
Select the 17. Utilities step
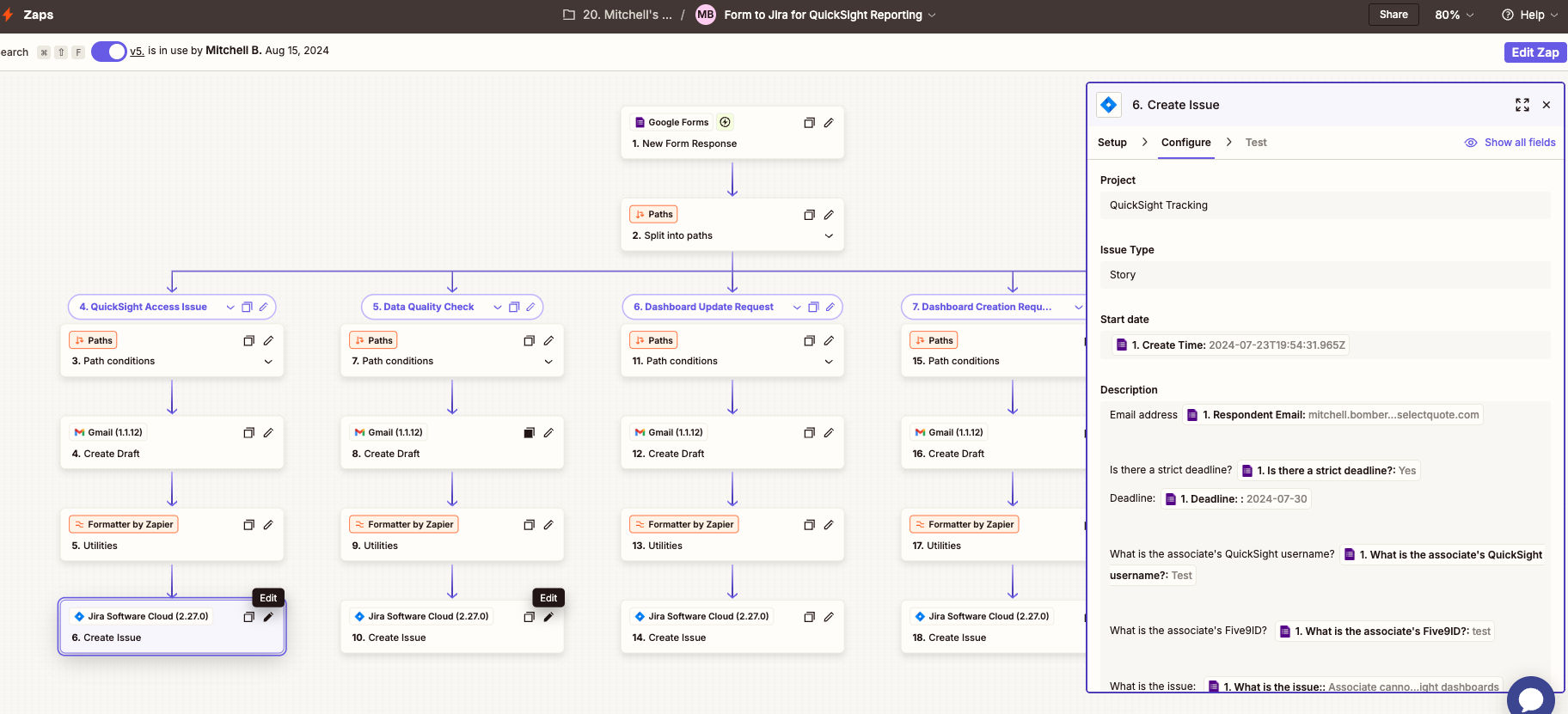pyautogui.click(x=994, y=535)
